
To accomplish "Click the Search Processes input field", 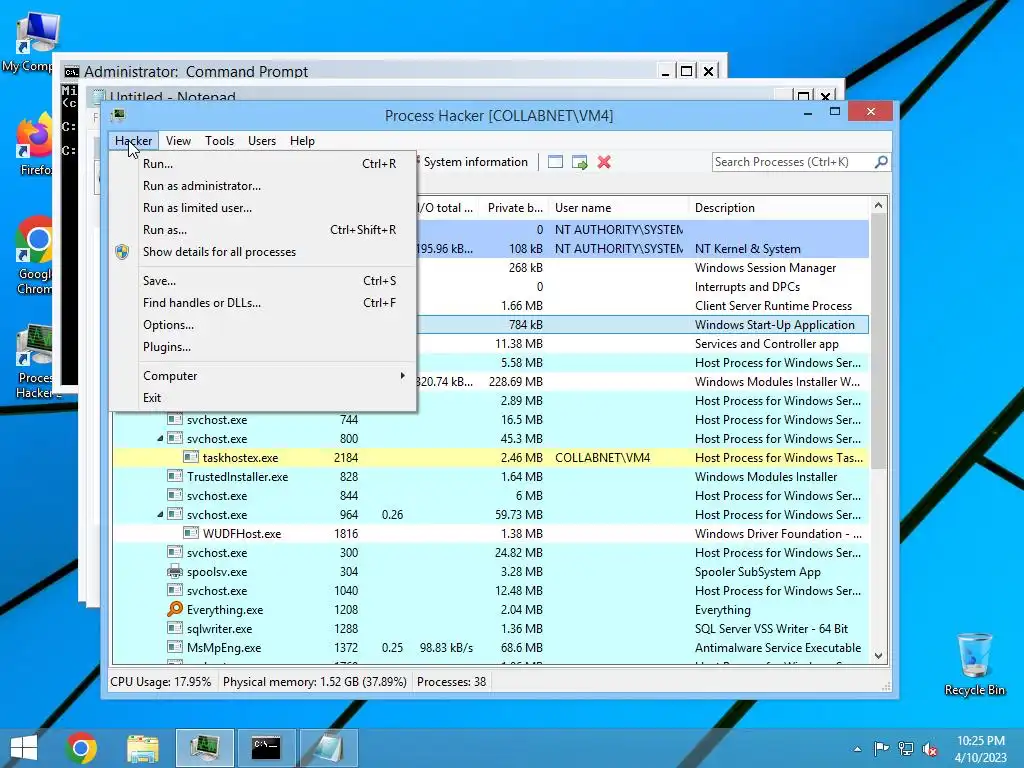I will pos(793,162).
